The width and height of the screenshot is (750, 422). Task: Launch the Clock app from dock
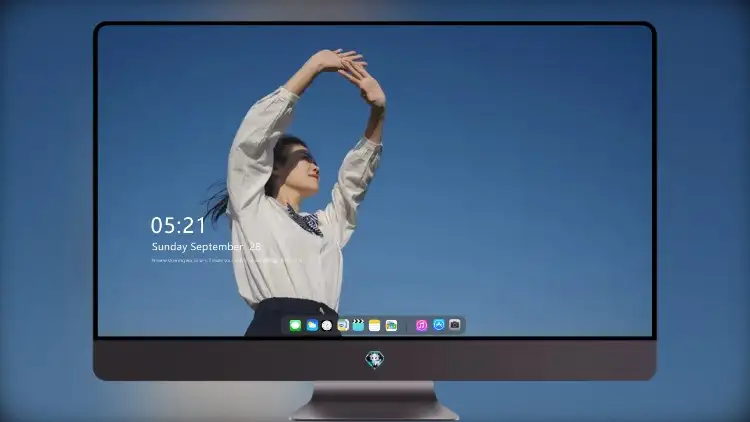click(x=327, y=326)
